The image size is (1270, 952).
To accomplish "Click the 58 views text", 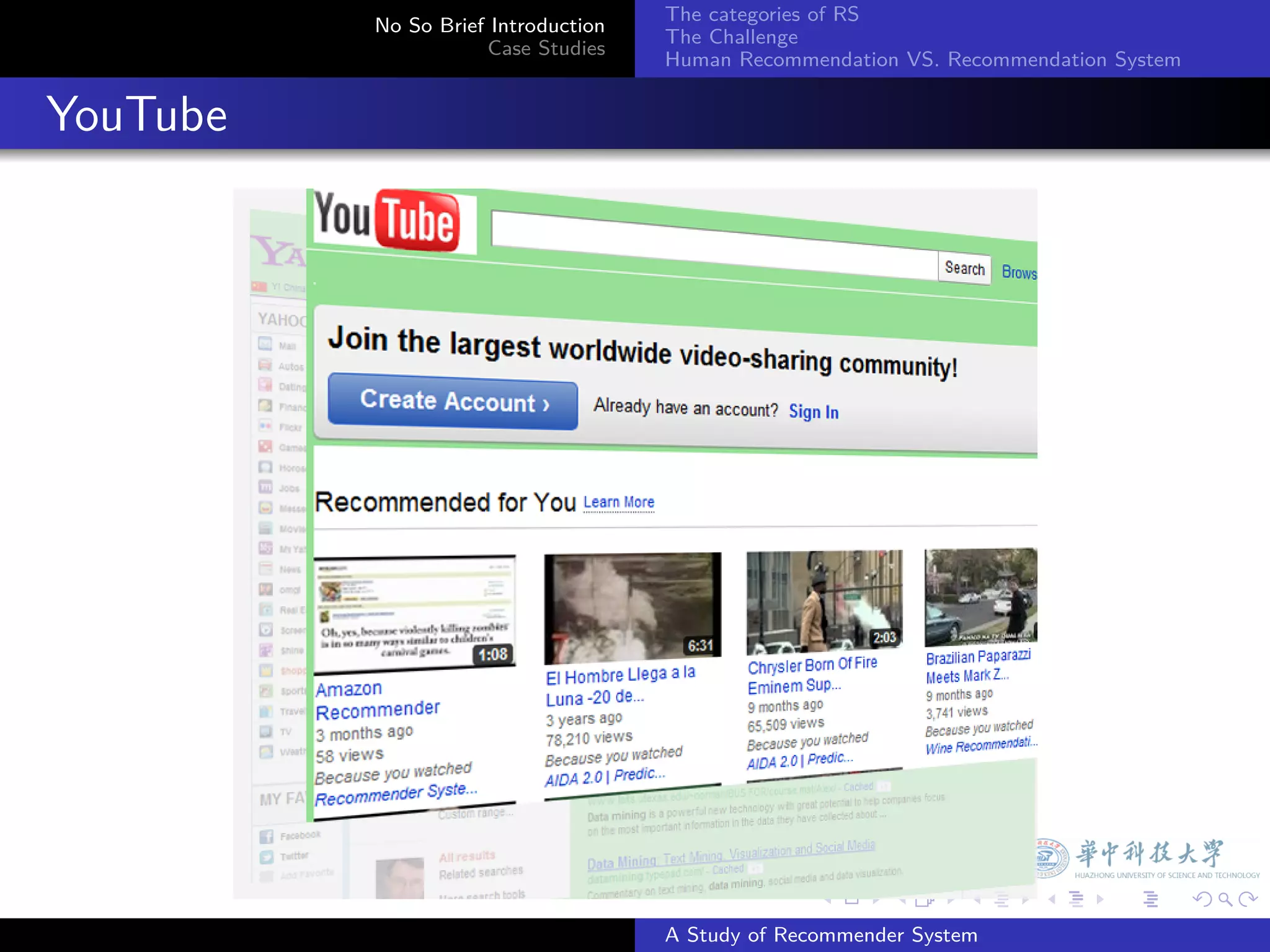I will [x=350, y=756].
